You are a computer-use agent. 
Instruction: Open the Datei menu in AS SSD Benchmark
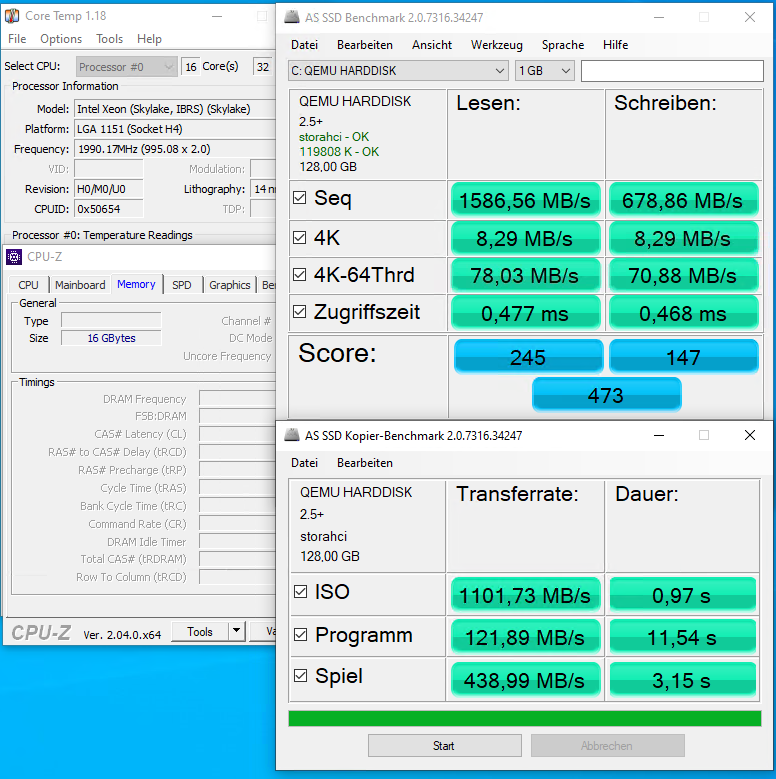(x=305, y=45)
